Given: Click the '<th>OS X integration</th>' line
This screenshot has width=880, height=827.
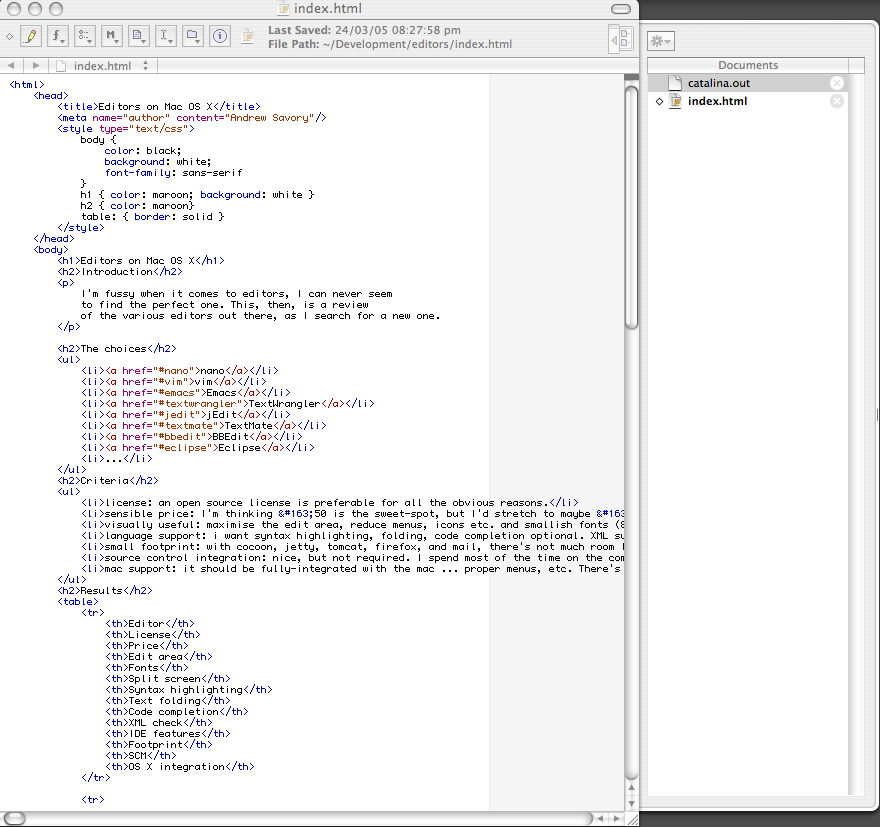Looking at the screenshot, I should pos(180,766).
